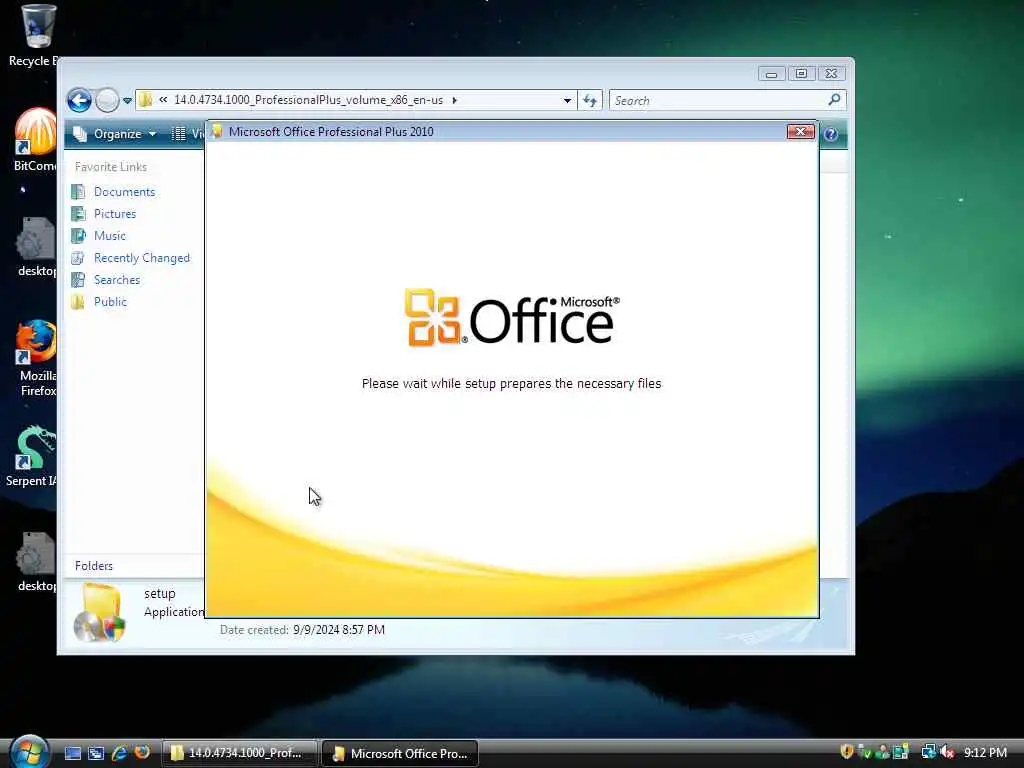Click the Searches folder icon
This screenshot has width=1024, height=768.
78,280
